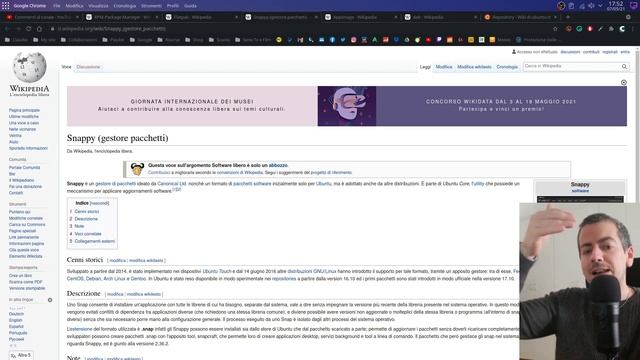
Task: Open language settings gear in sidebar
Action: (x=50, y=300)
